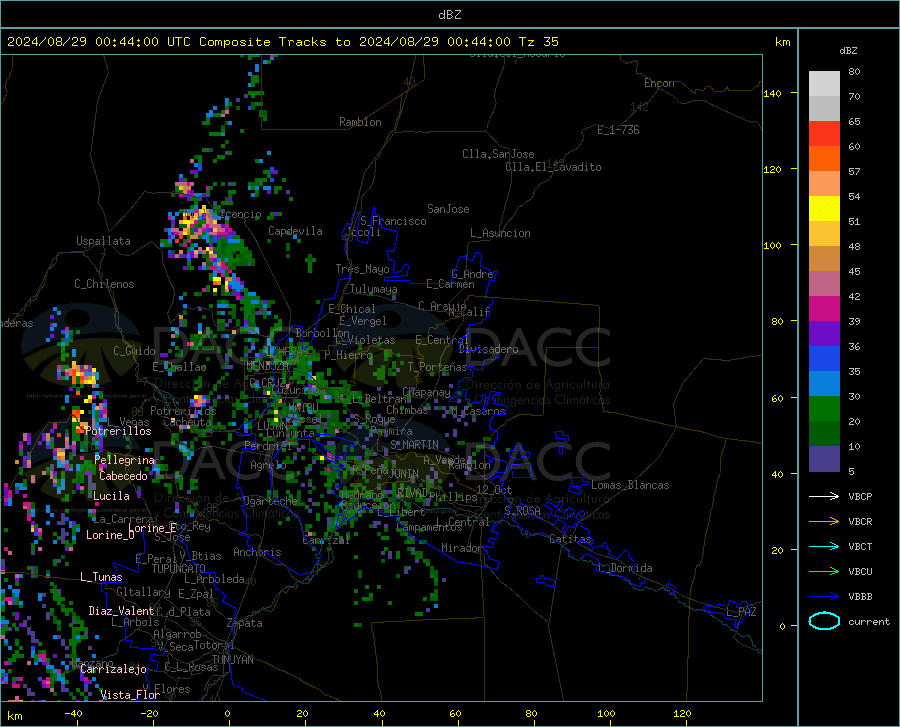Click the Carrizalejo map label
This screenshot has width=900, height=727.
coord(113,669)
